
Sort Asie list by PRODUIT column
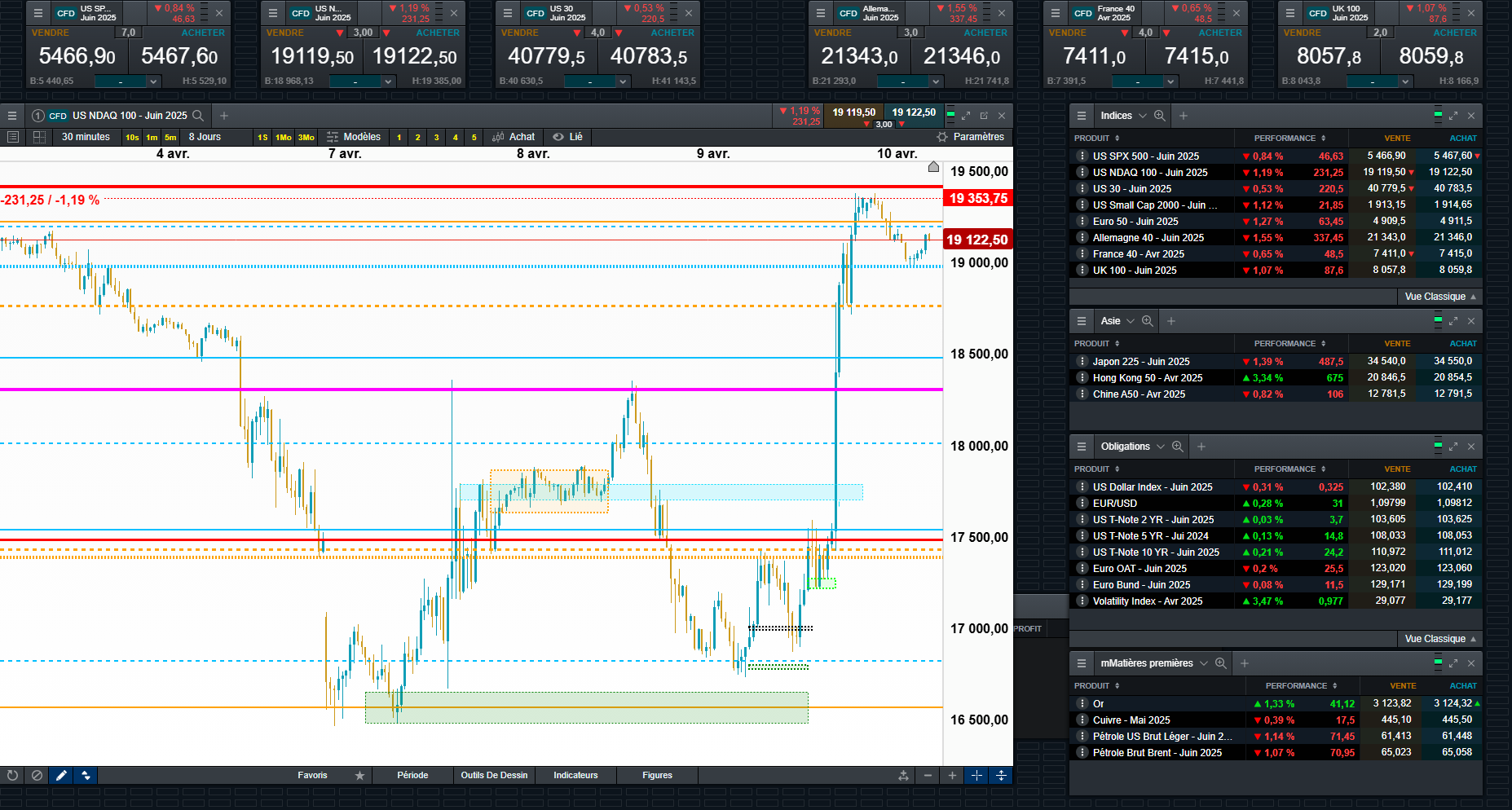(1096, 344)
